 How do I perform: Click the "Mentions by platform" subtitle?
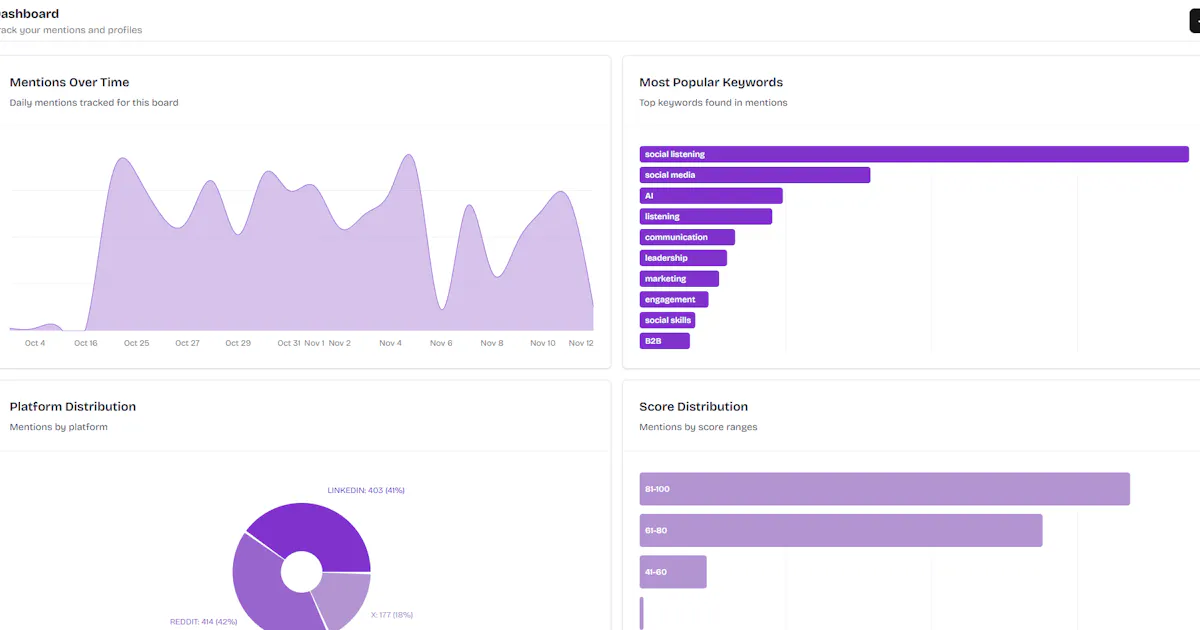click(58, 427)
